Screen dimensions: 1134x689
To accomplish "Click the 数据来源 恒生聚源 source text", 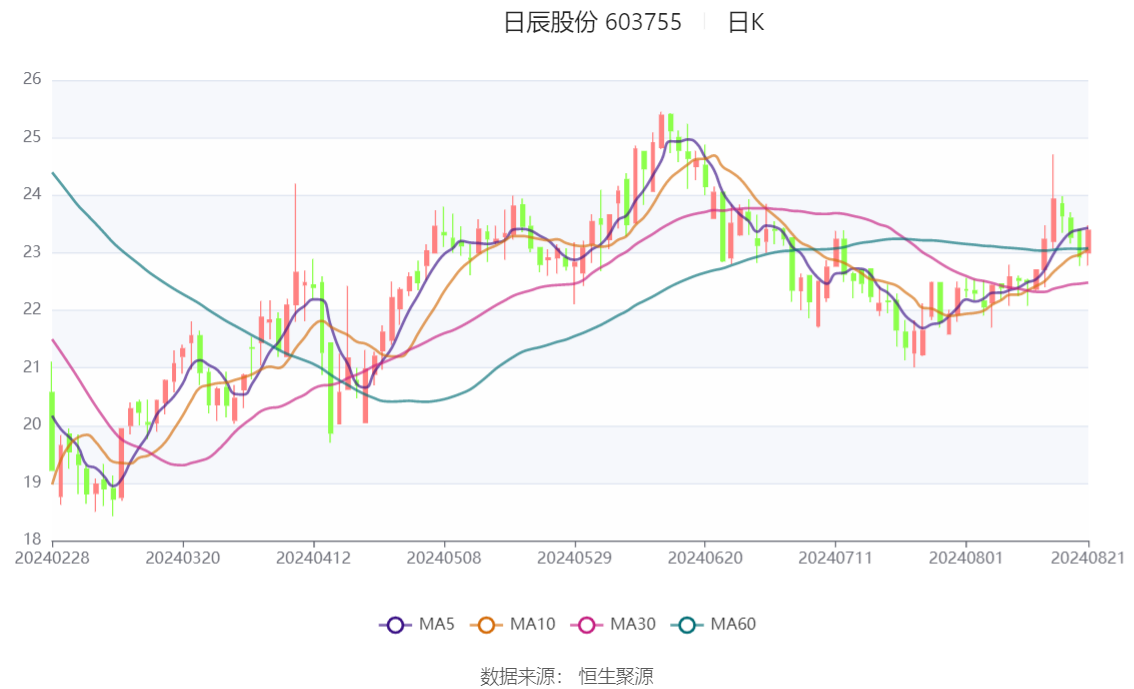I will 567,676.
